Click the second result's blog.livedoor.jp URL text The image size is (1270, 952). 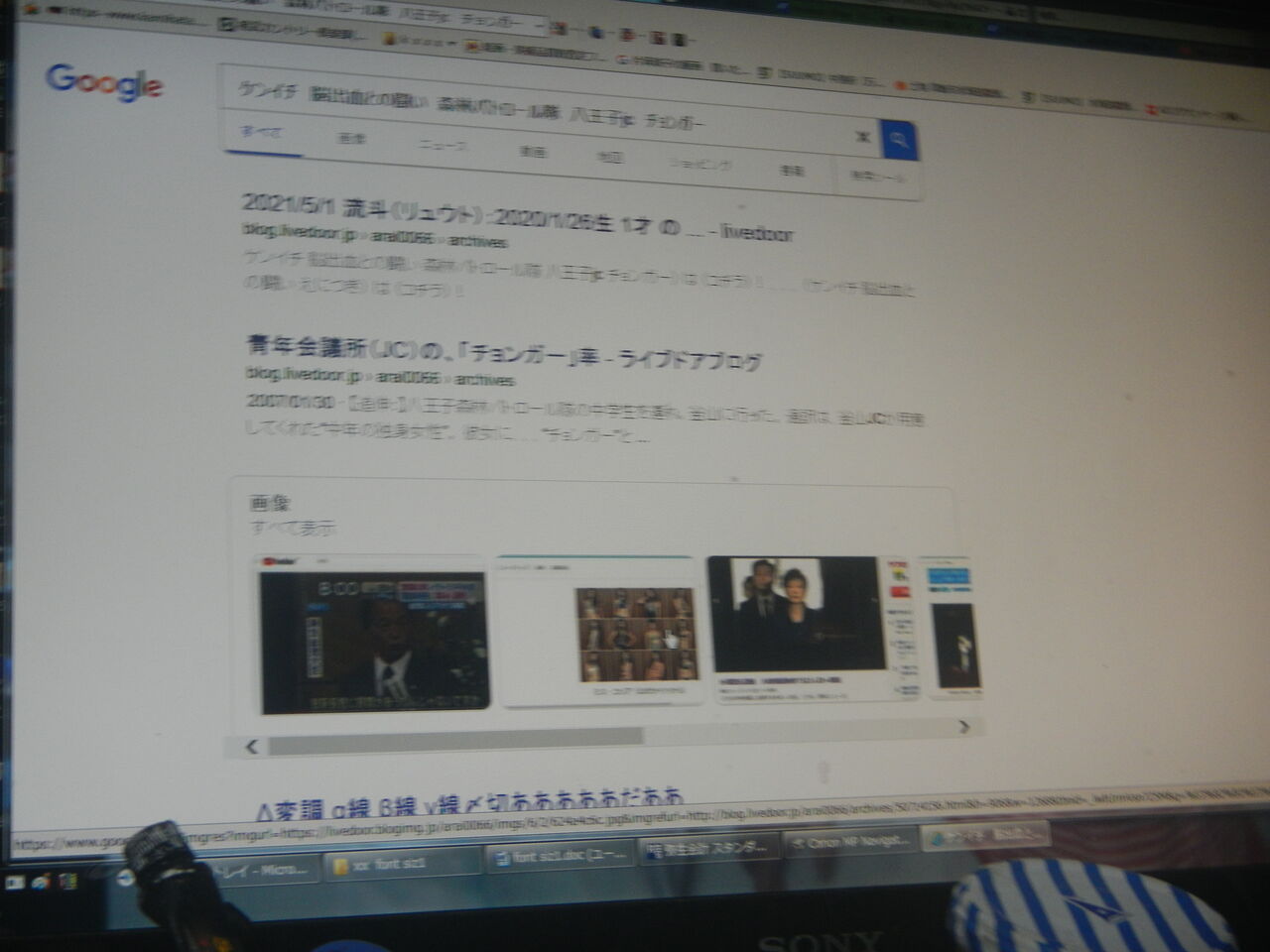coord(380,377)
